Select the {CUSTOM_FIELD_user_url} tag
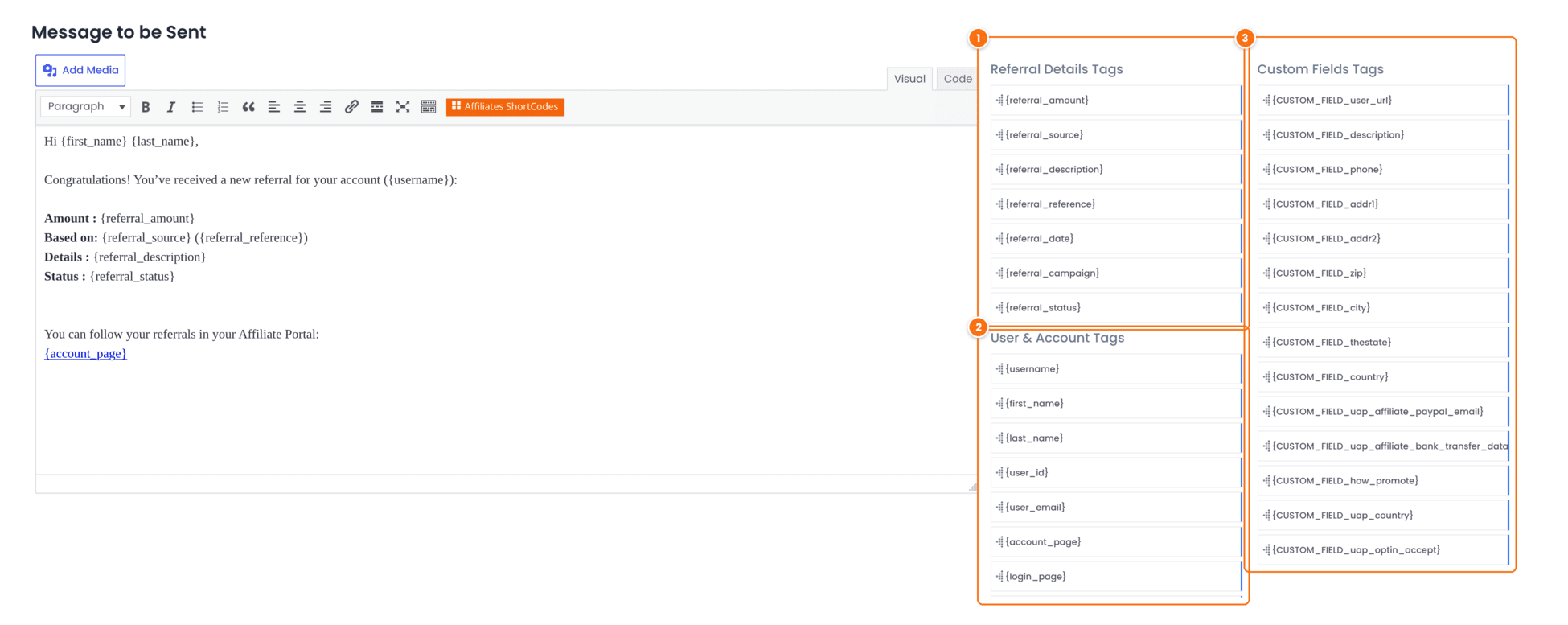 click(1383, 101)
